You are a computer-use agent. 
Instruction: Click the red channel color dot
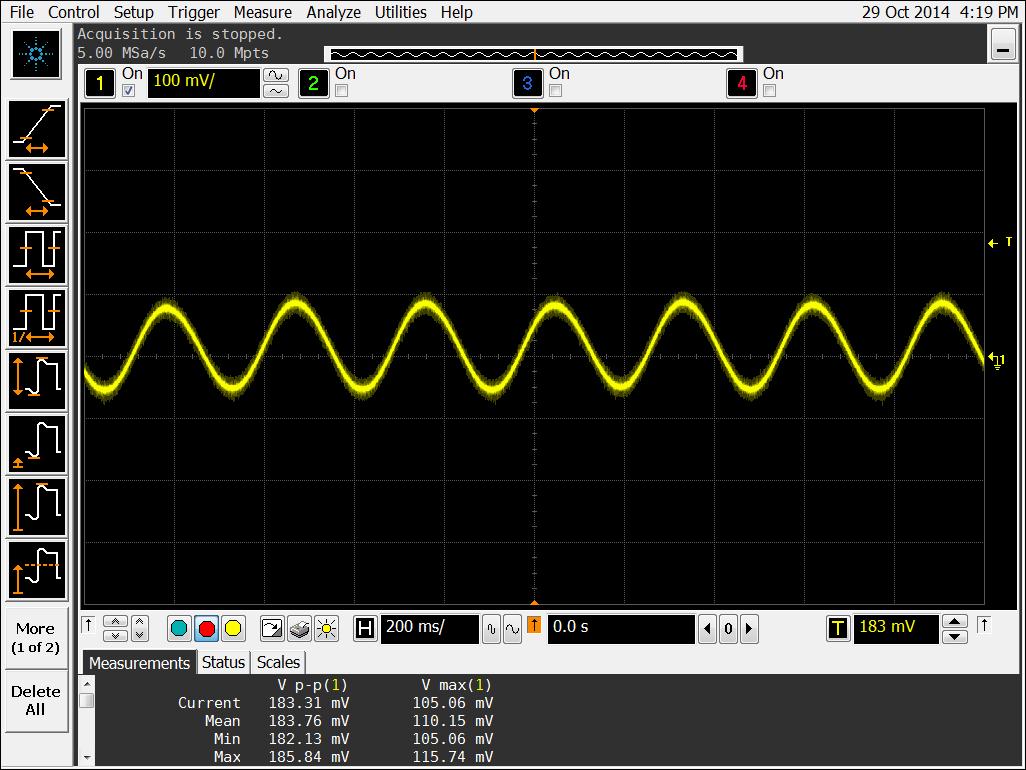pyautogui.click(x=207, y=628)
